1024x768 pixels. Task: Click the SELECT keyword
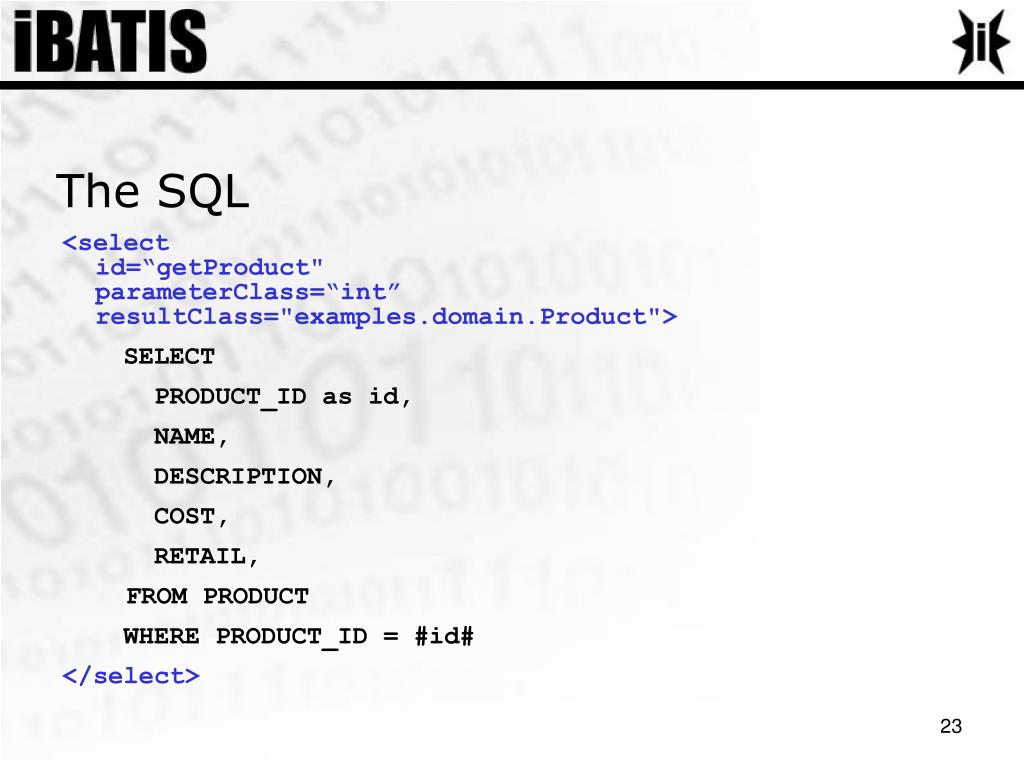tap(169, 357)
